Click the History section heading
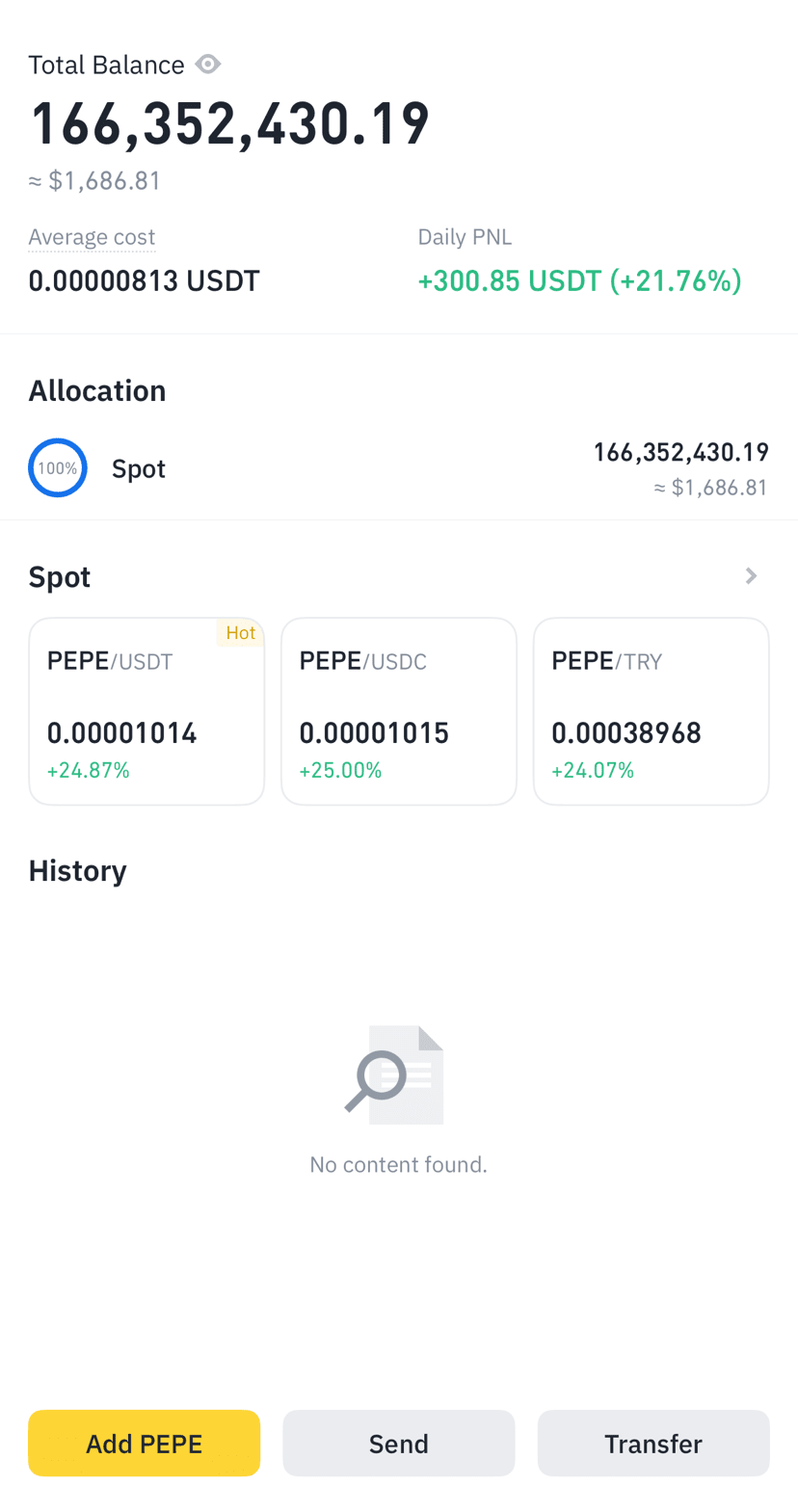 [x=78, y=871]
